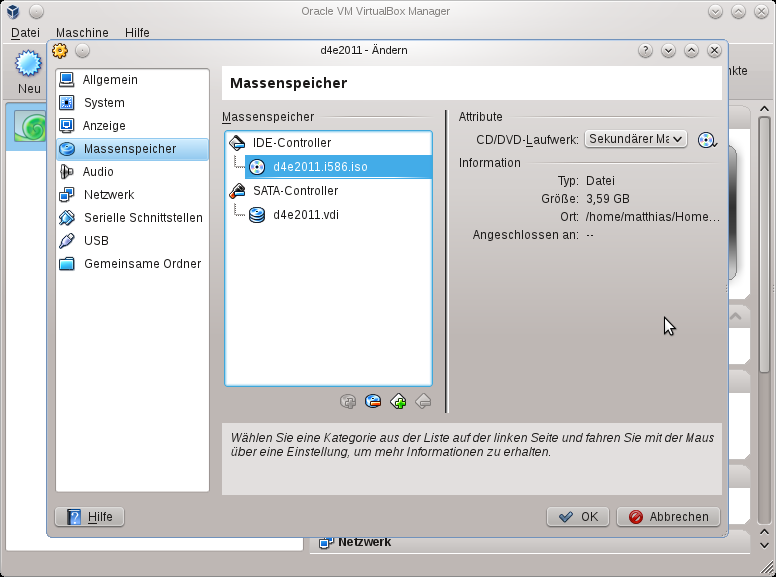The image size is (776, 577).
Task: Open the Gemeinsame Ordner category
Action: (141, 264)
